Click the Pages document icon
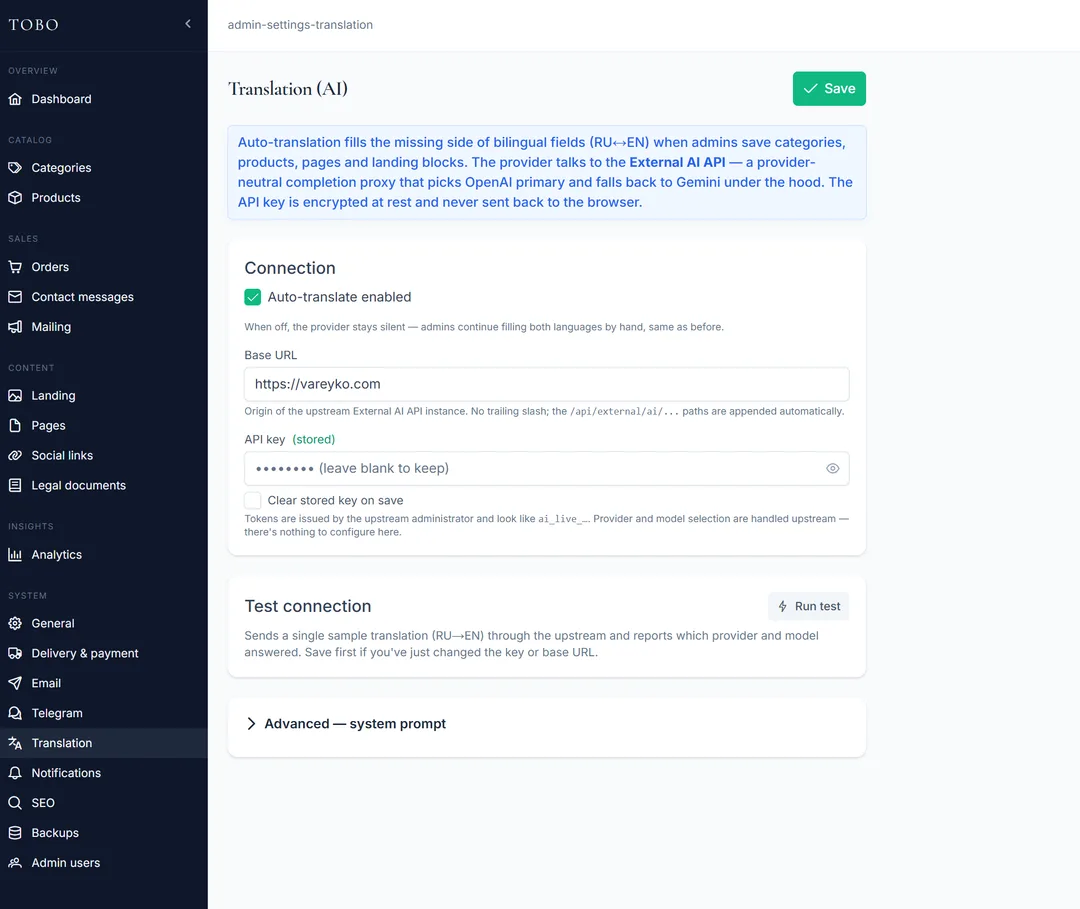 (x=15, y=426)
